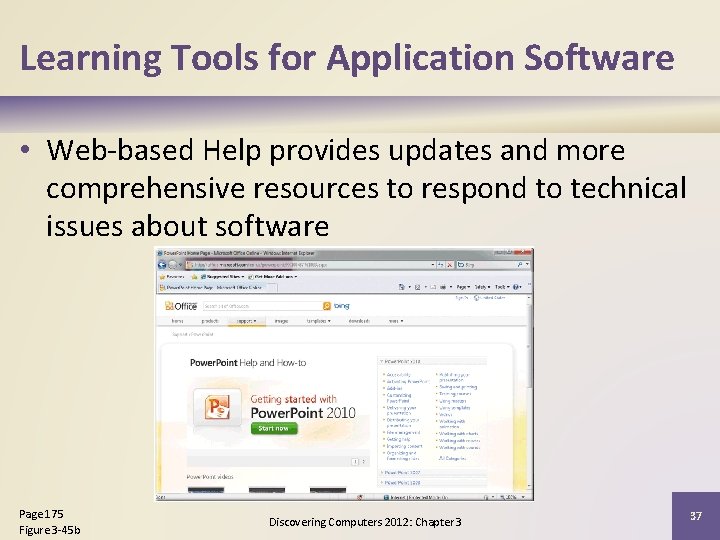Click the red Stop loading icon

point(450,265)
